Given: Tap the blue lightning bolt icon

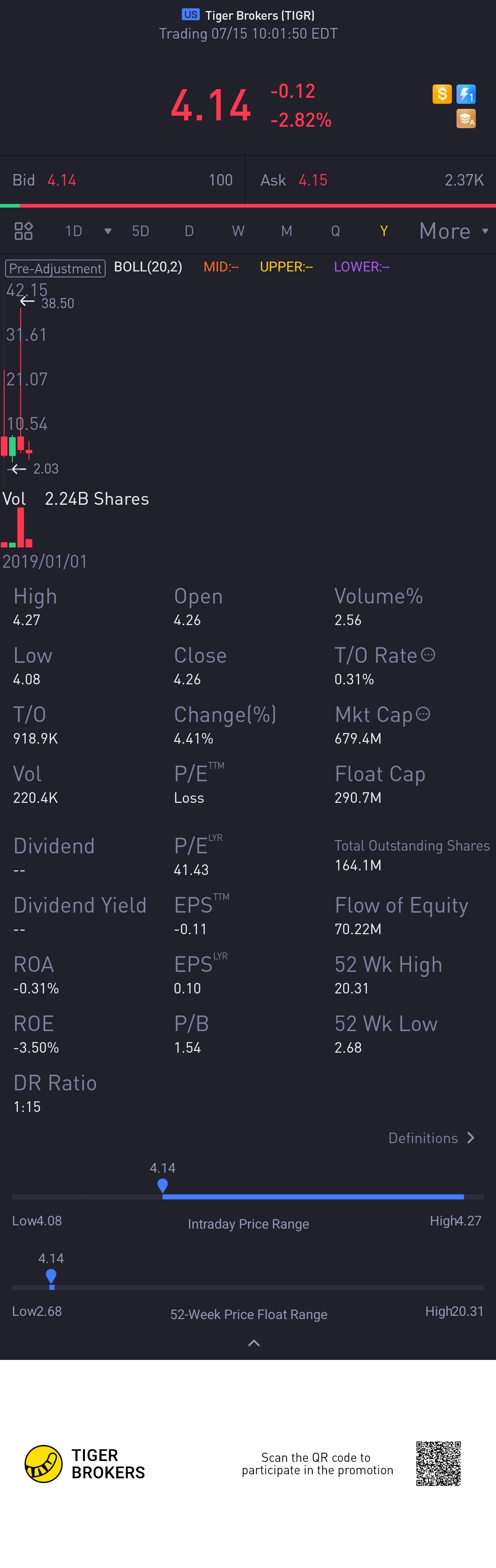Looking at the screenshot, I should click(466, 94).
